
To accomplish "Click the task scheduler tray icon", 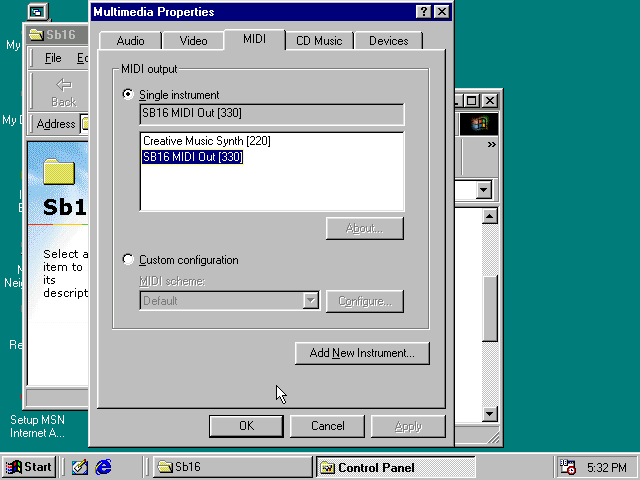I will (x=567, y=467).
